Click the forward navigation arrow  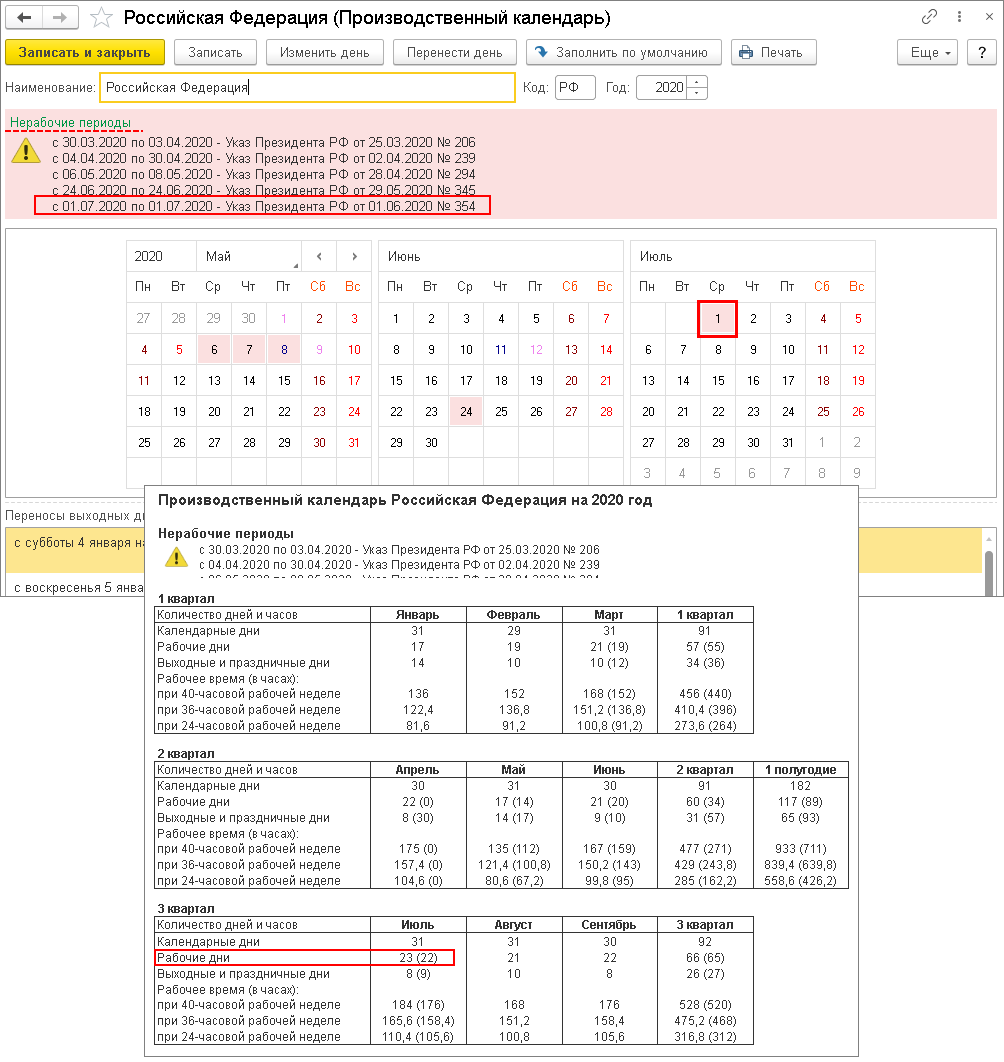(x=60, y=18)
